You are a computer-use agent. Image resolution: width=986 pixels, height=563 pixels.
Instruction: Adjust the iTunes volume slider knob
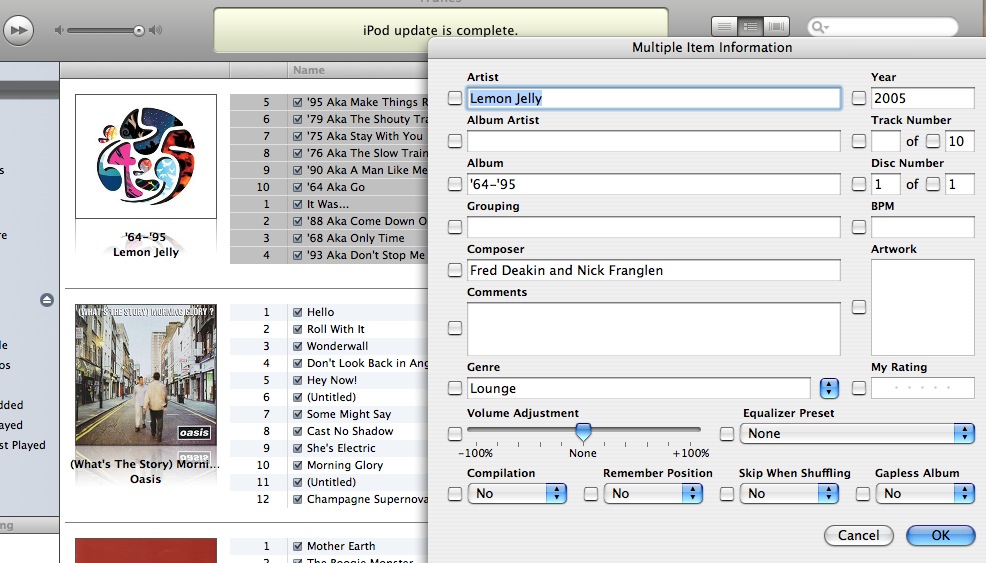[138, 30]
